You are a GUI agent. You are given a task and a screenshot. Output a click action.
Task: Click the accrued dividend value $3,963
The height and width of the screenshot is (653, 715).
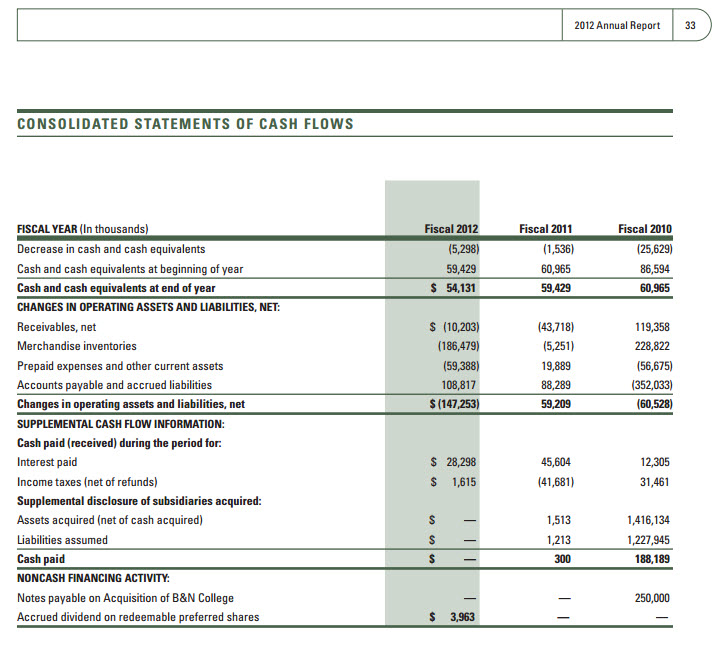(452, 617)
